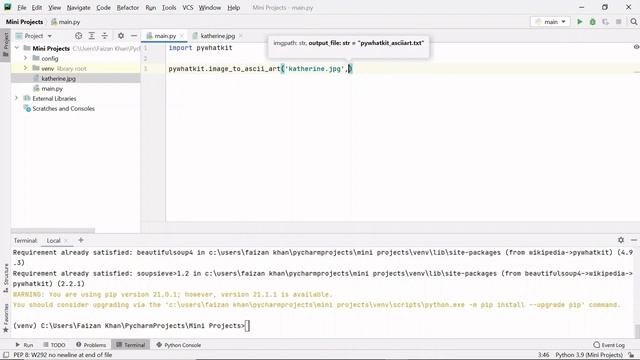Viewport: 640px width, 360px height.
Task: Close the main.py editor tab
Action: click(182, 36)
